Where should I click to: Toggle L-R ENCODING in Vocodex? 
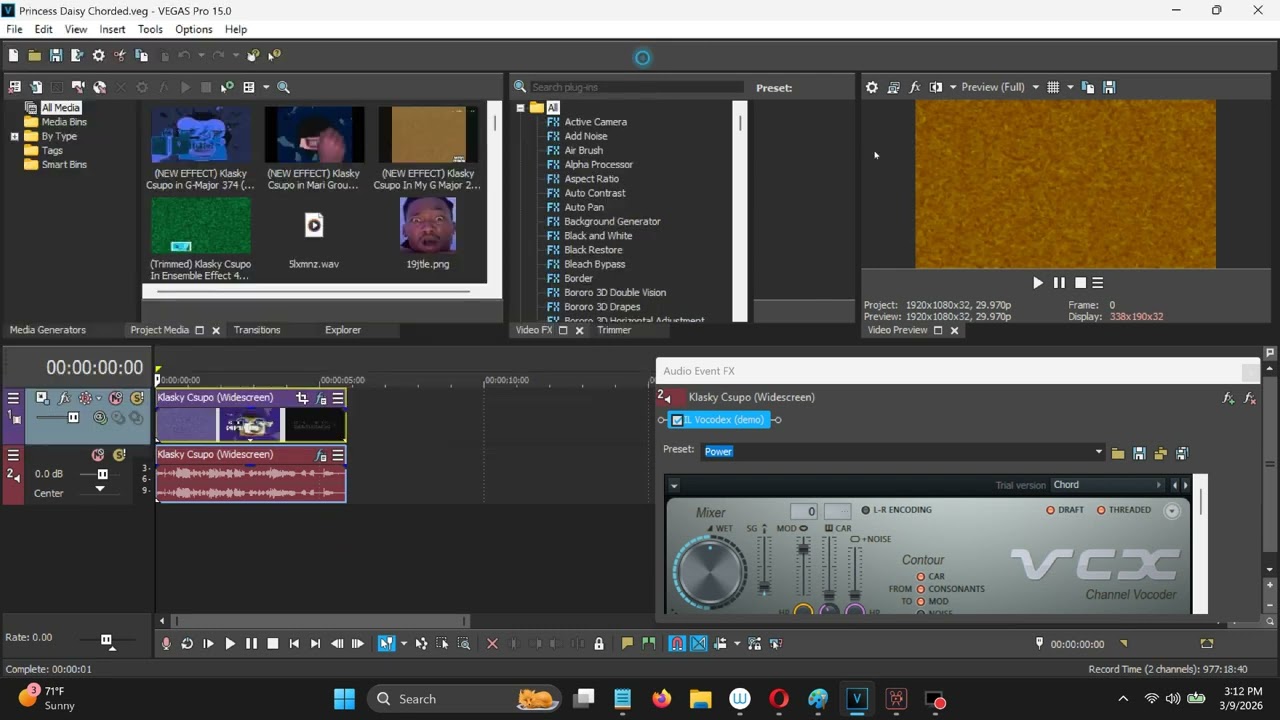click(x=896, y=510)
